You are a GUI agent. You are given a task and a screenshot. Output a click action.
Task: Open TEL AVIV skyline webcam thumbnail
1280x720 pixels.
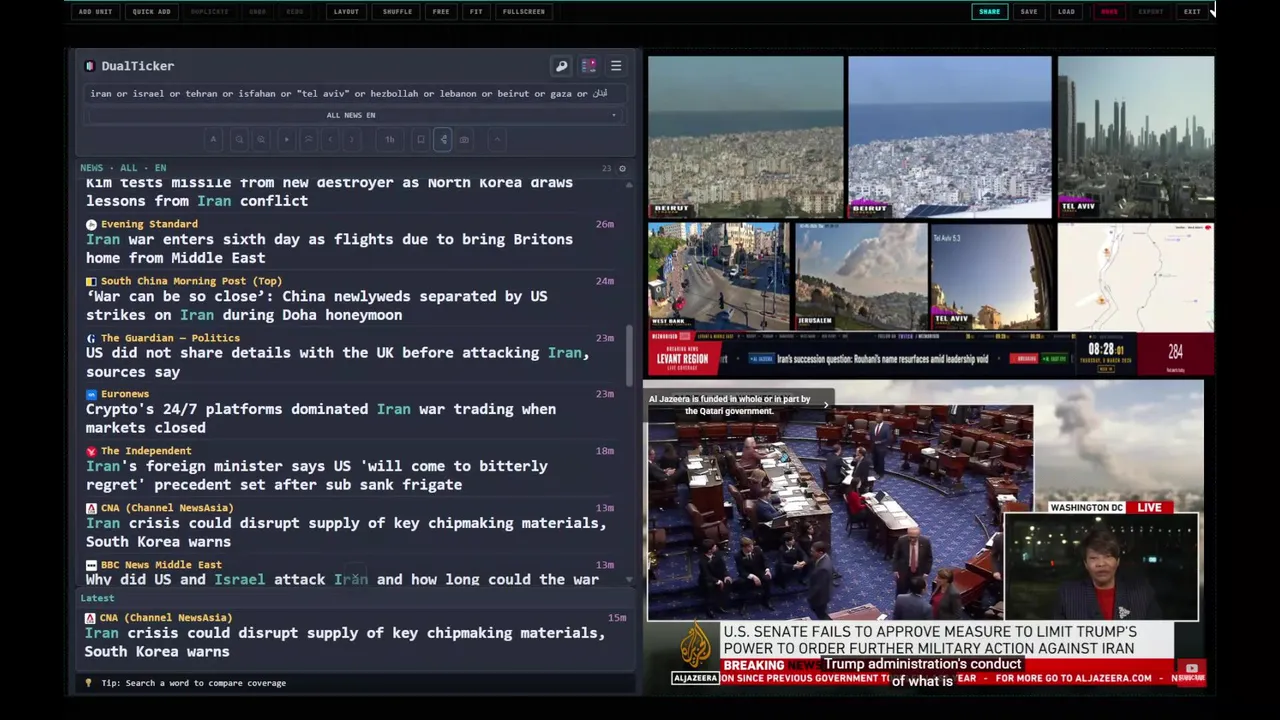point(1135,137)
